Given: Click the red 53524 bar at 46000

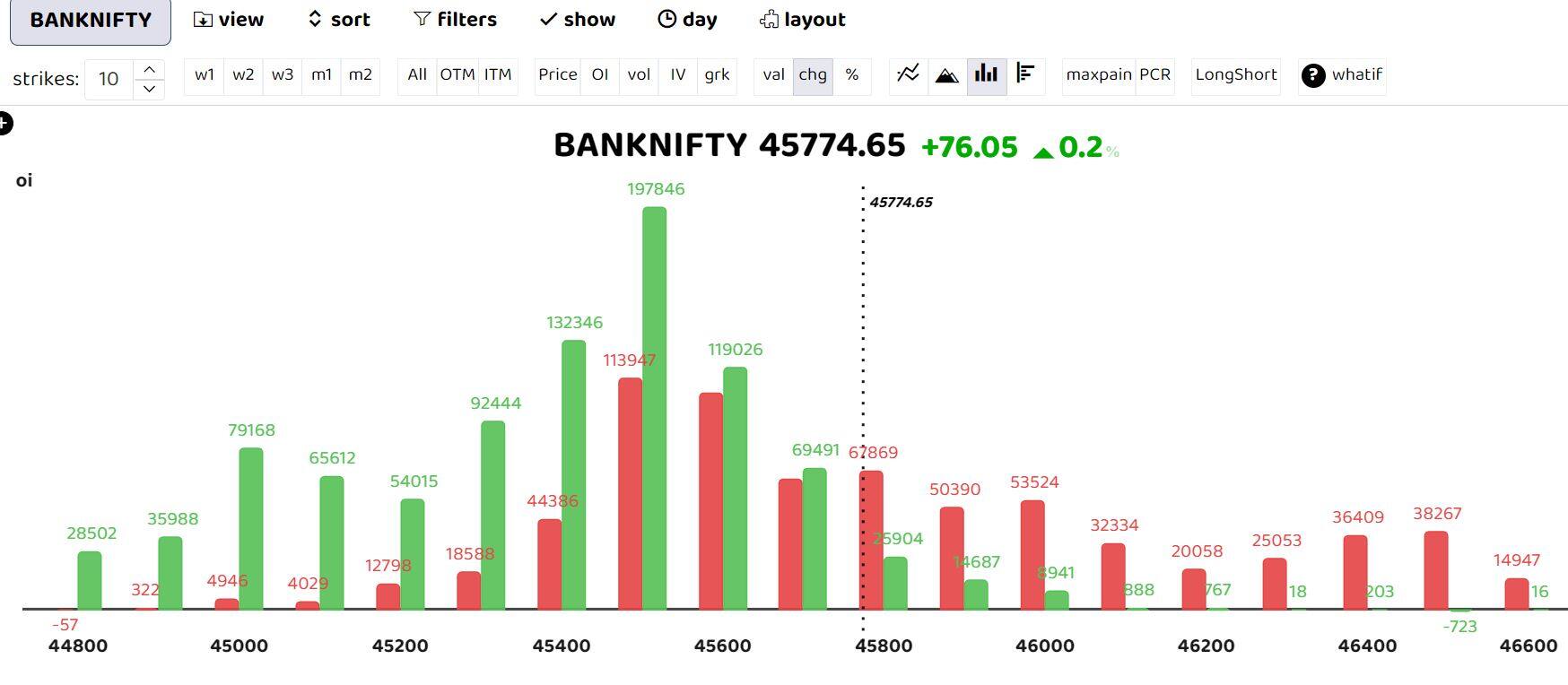Looking at the screenshot, I should click(1032, 555).
